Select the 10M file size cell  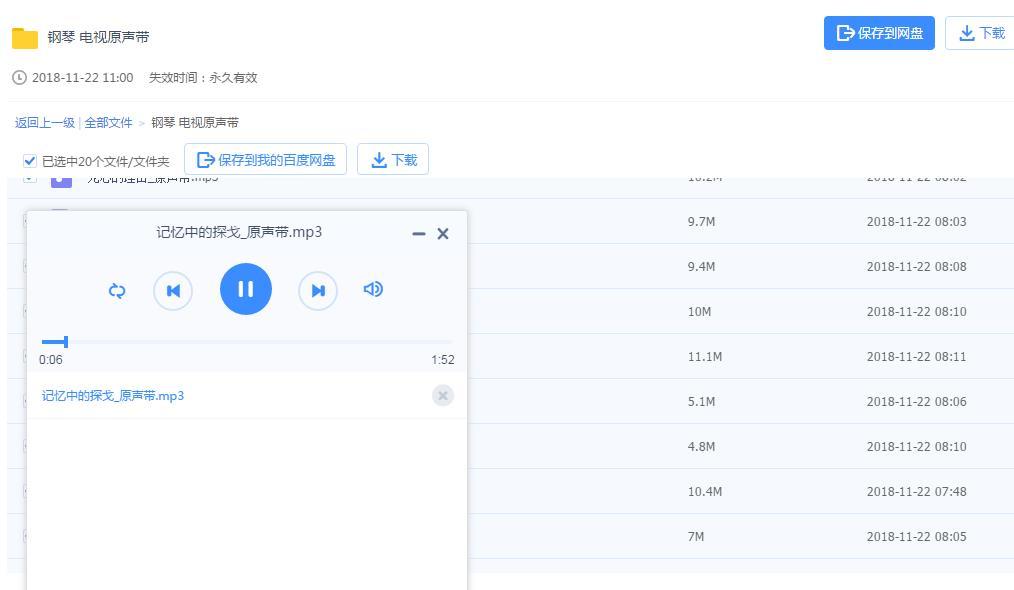click(699, 311)
